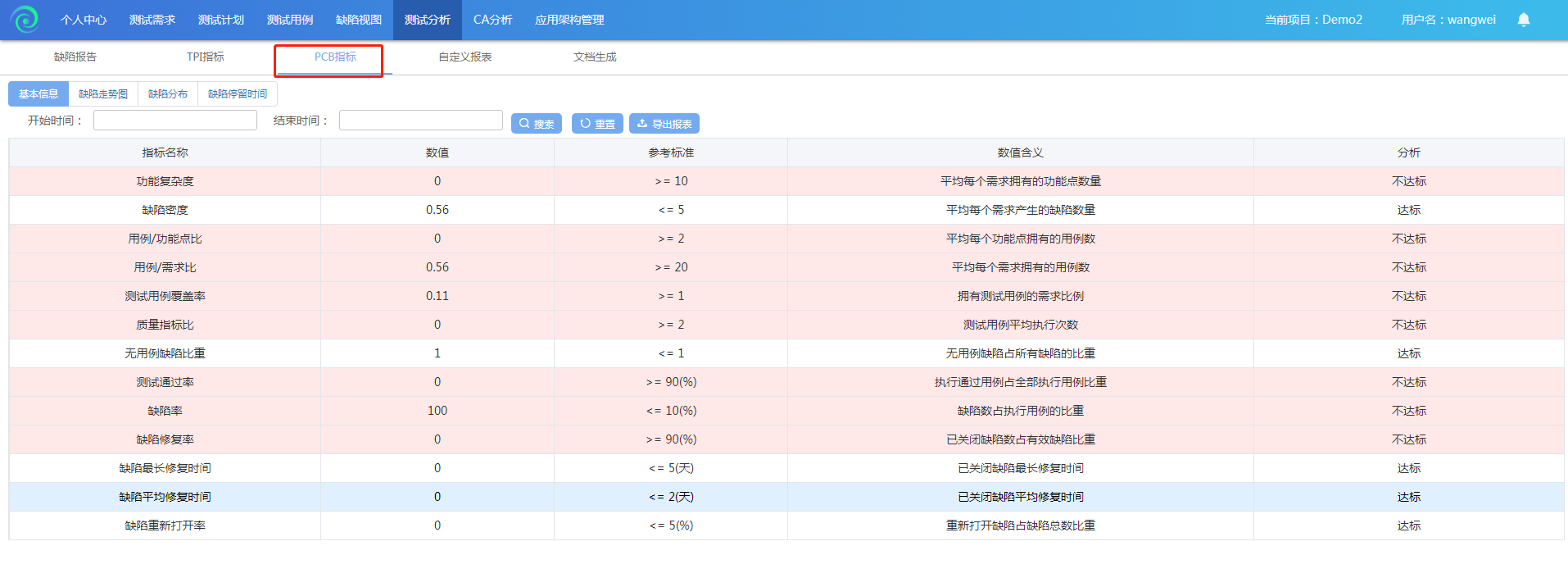Click the 导出报表 export report button
Viewport: 1568px width, 587px height.
664,124
